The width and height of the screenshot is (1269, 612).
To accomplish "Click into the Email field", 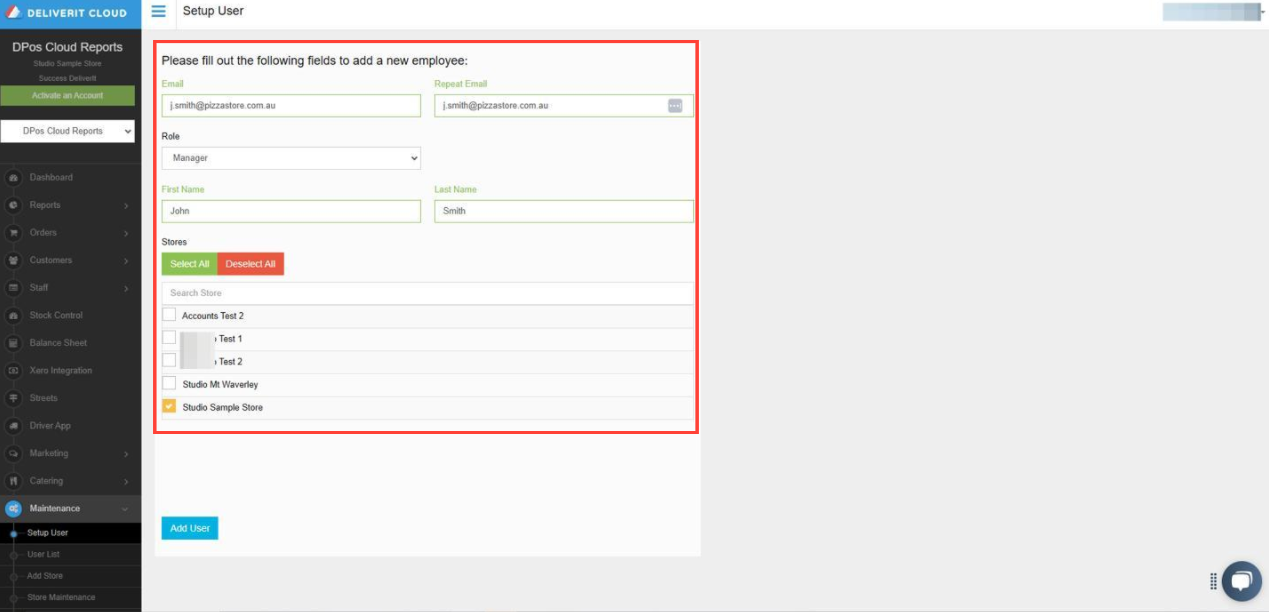I will click(x=291, y=105).
